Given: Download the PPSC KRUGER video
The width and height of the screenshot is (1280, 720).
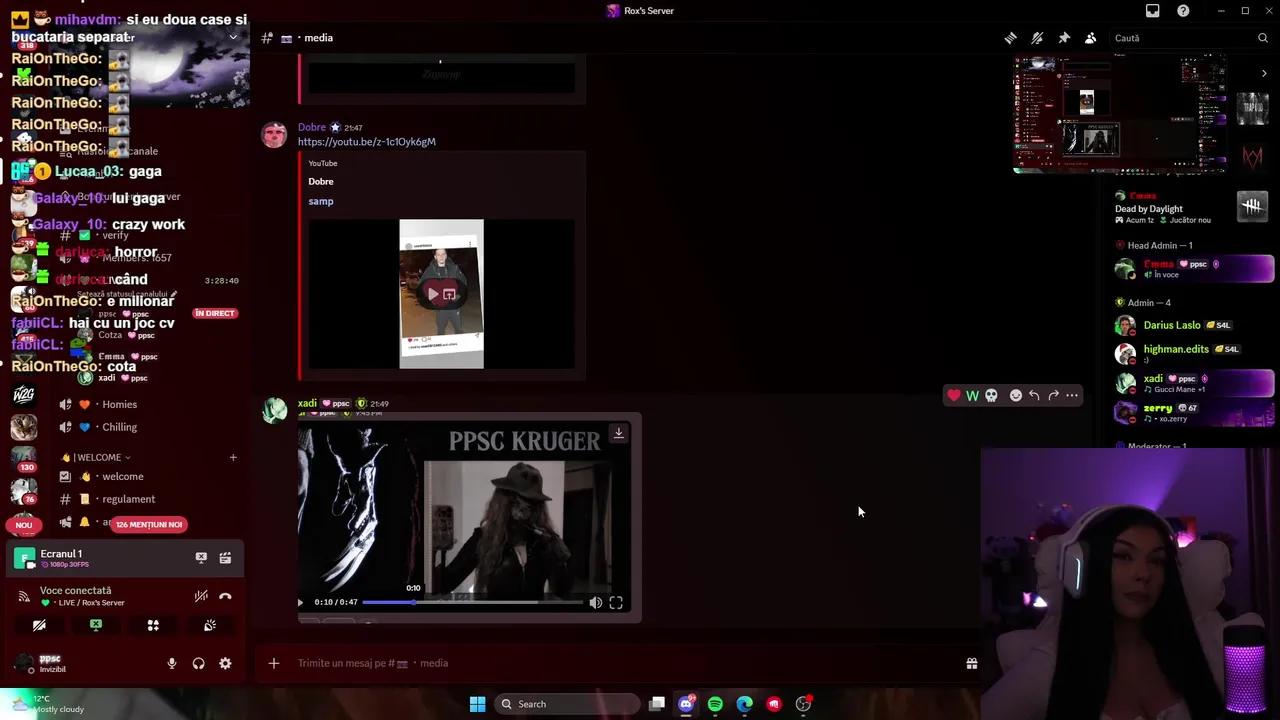Looking at the screenshot, I should click(618, 433).
